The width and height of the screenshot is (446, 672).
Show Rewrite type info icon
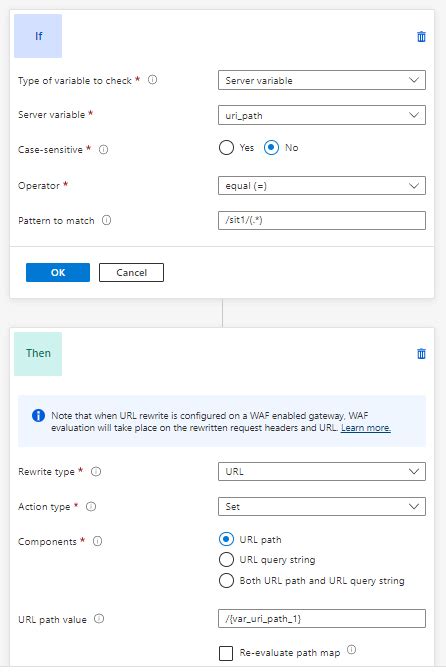click(x=96, y=471)
